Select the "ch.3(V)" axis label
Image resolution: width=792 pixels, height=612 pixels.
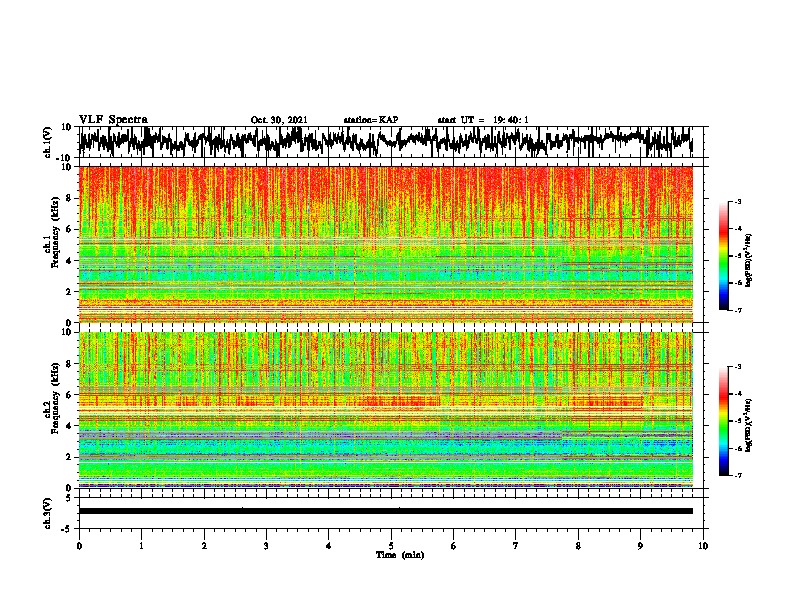[x=47, y=513]
